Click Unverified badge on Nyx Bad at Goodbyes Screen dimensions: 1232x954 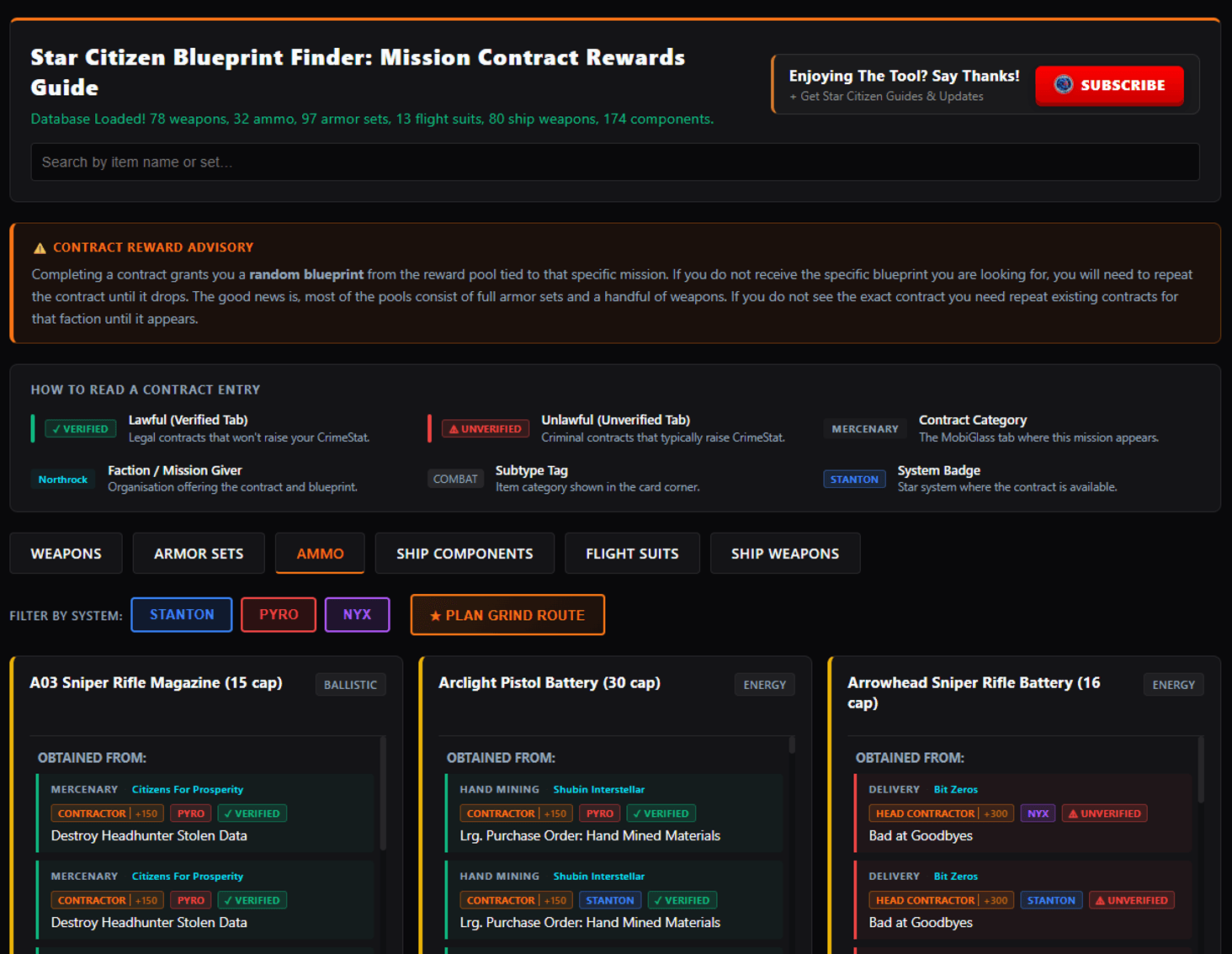(1105, 814)
